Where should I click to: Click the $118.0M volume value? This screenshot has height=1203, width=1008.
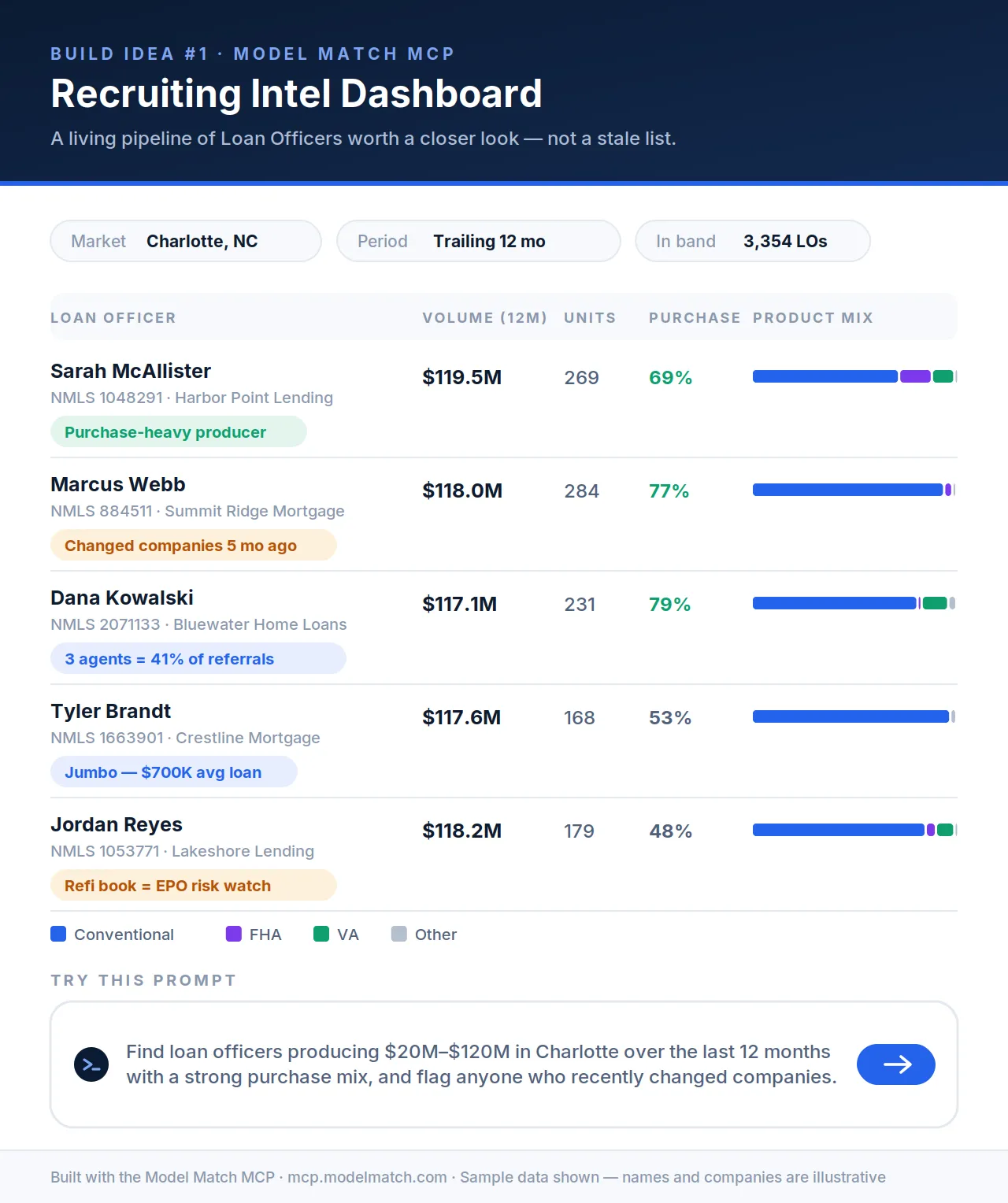point(462,490)
